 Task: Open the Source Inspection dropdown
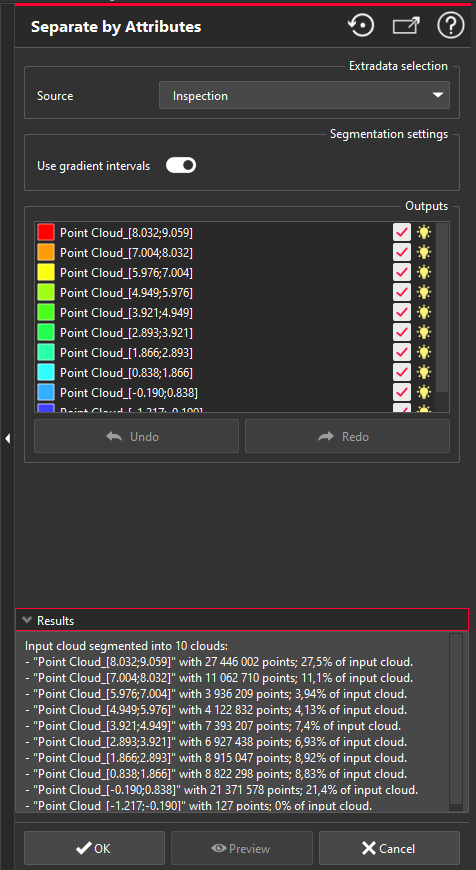[x=304, y=95]
